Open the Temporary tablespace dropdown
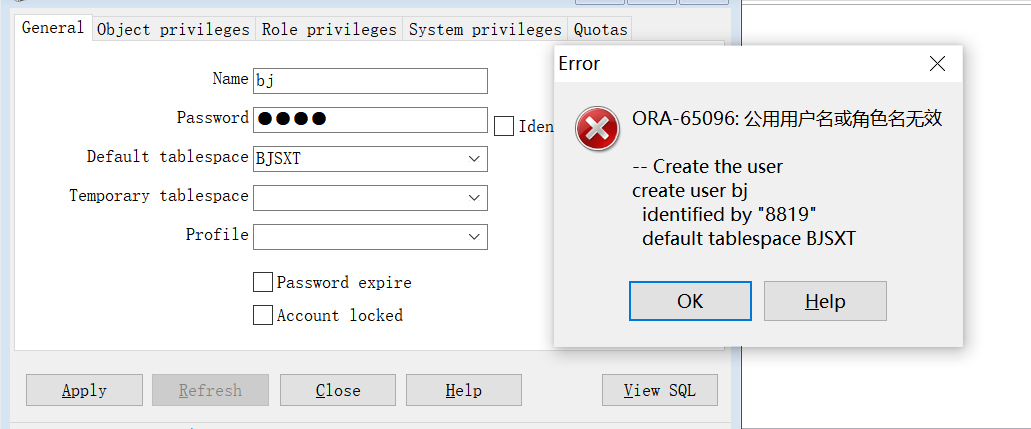This screenshot has height=429, width=1031. 474,197
